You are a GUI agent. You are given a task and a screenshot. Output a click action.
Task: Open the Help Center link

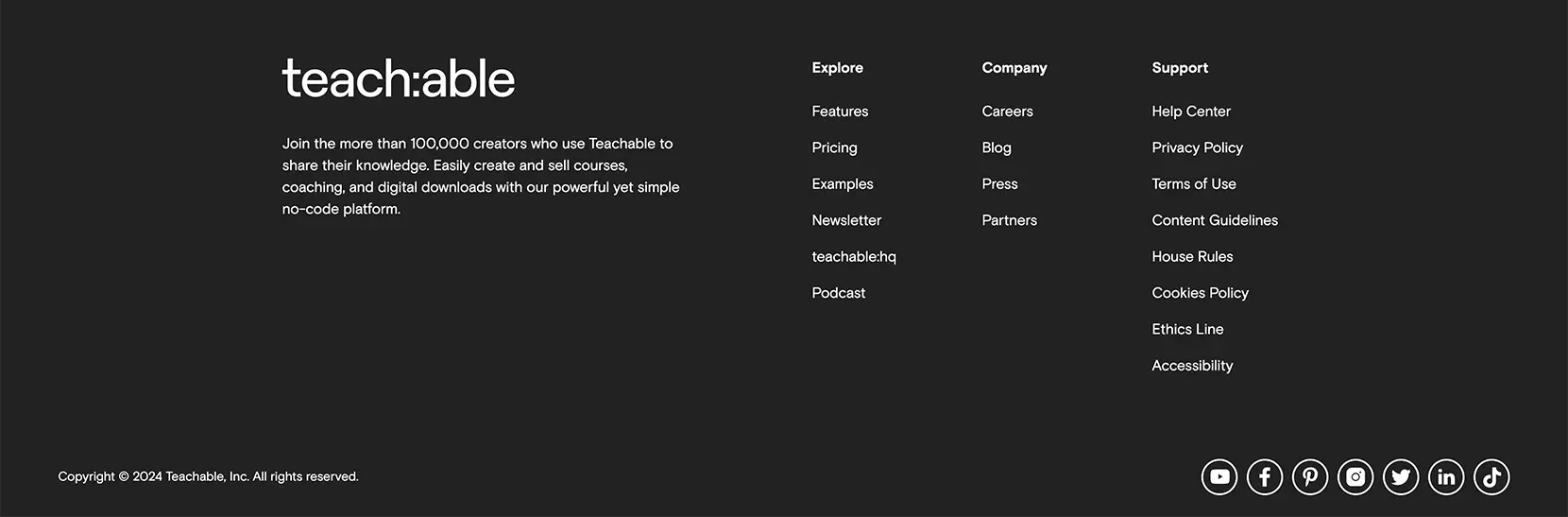pyautogui.click(x=1191, y=112)
